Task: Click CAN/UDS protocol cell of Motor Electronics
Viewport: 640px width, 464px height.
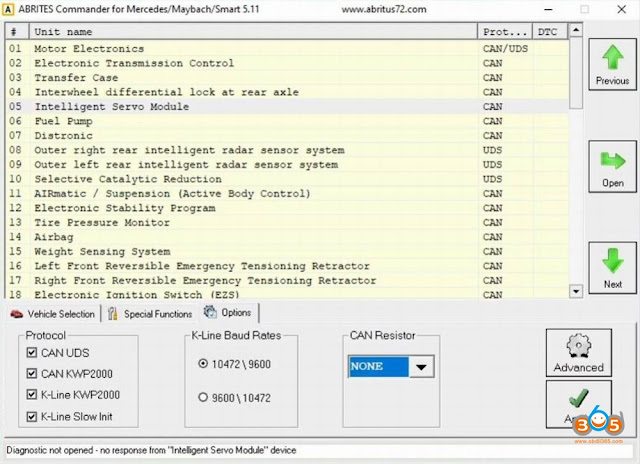Action: tap(505, 49)
